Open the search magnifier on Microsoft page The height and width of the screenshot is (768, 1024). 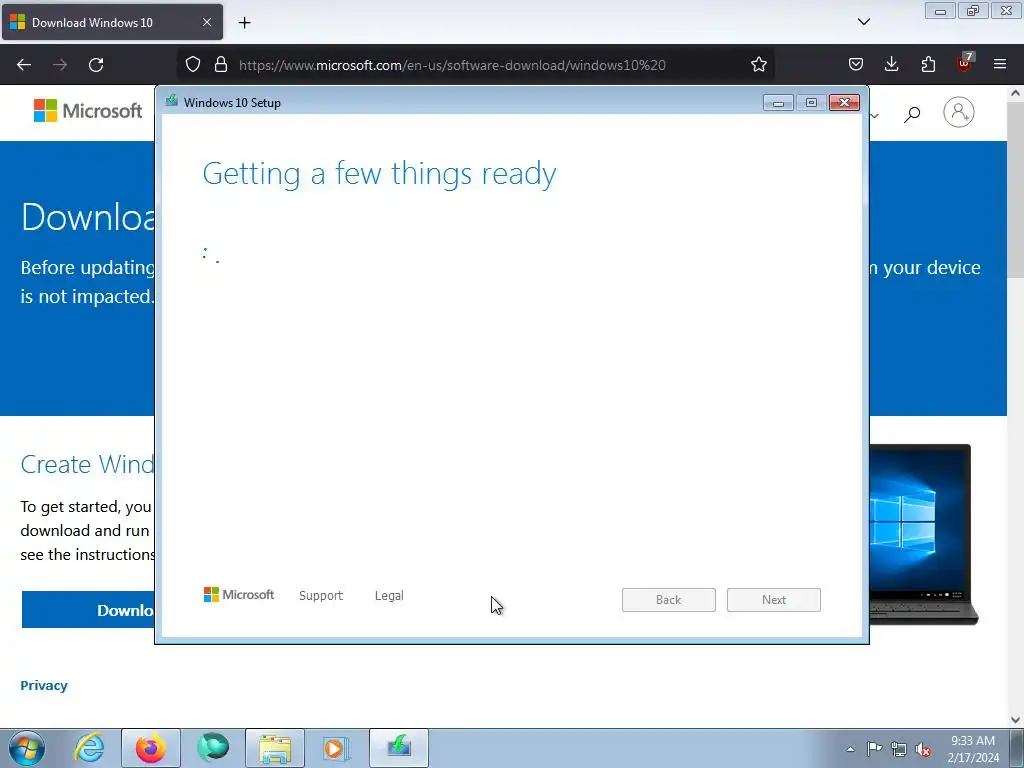click(912, 114)
